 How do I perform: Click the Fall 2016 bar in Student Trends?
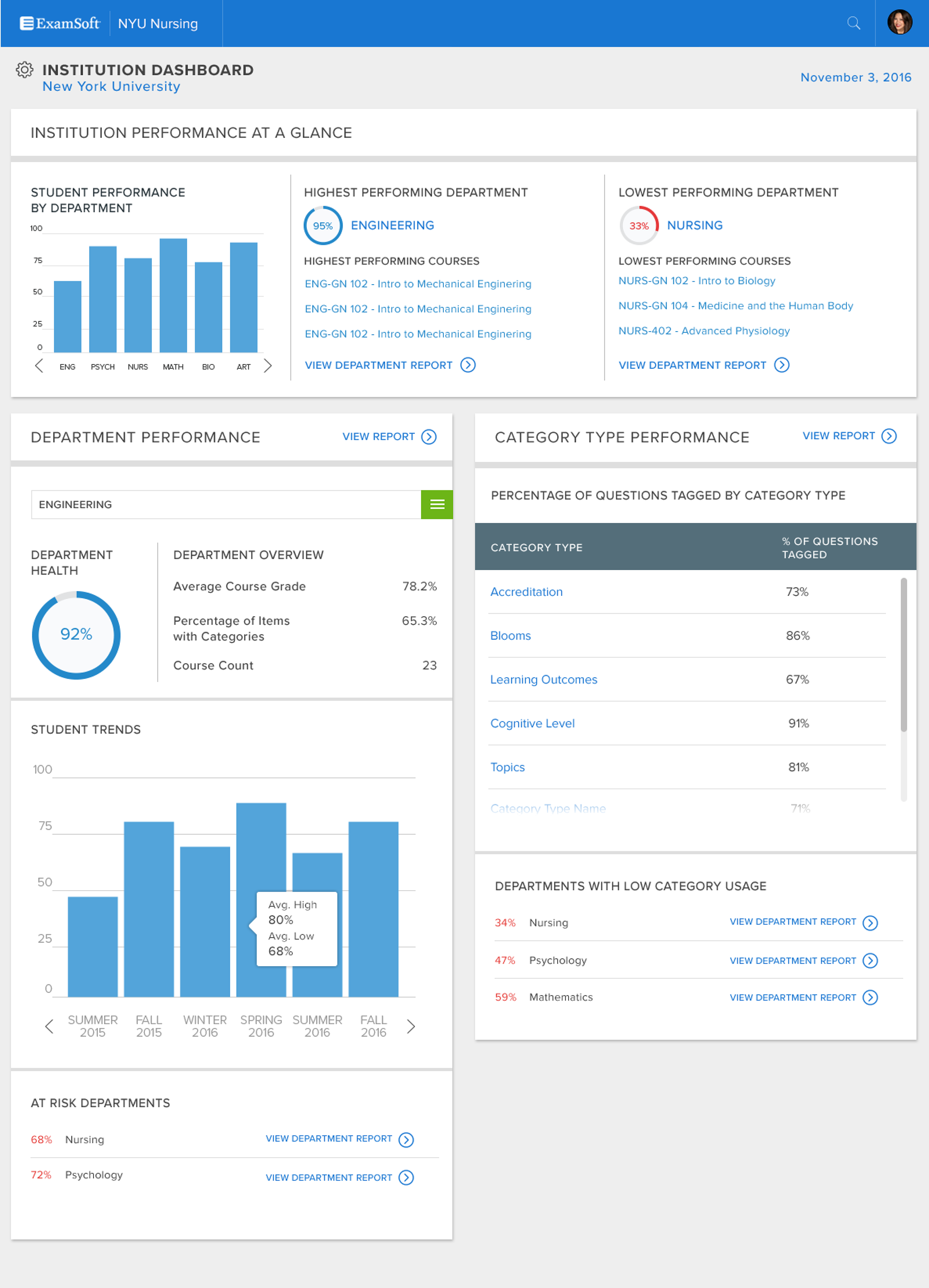point(373,909)
